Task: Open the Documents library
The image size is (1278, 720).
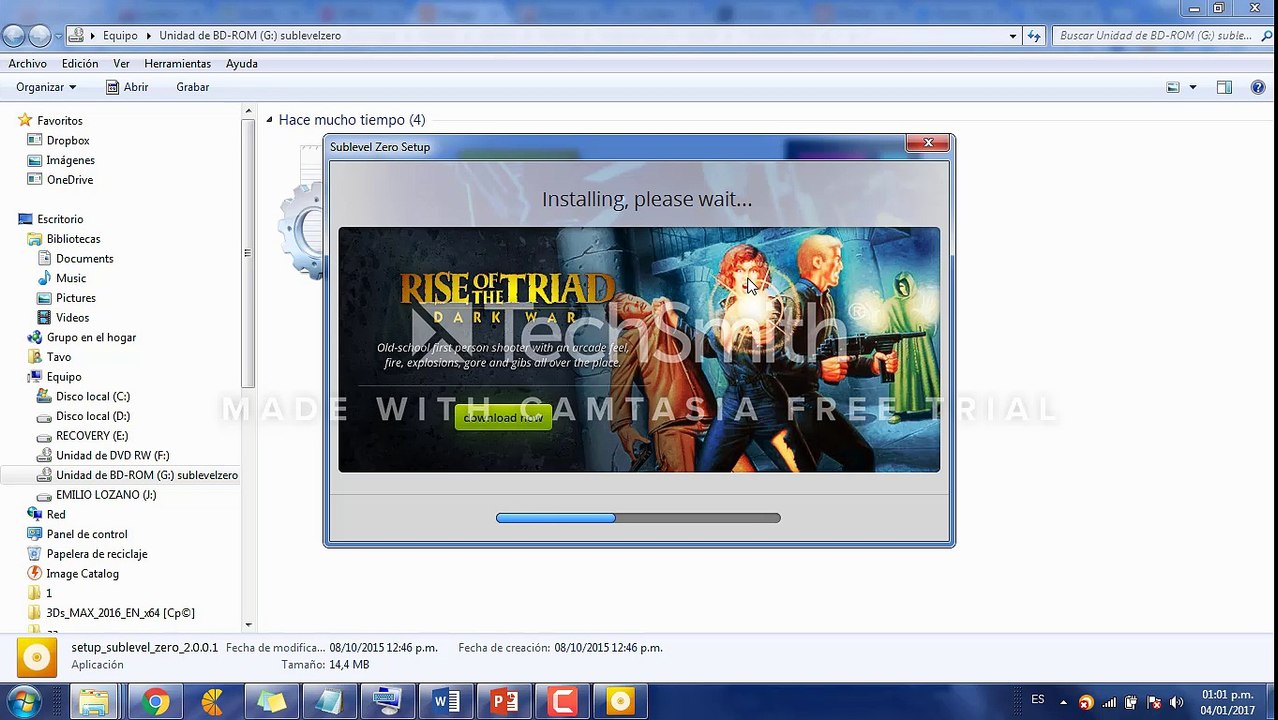Action: click(84, 259)
